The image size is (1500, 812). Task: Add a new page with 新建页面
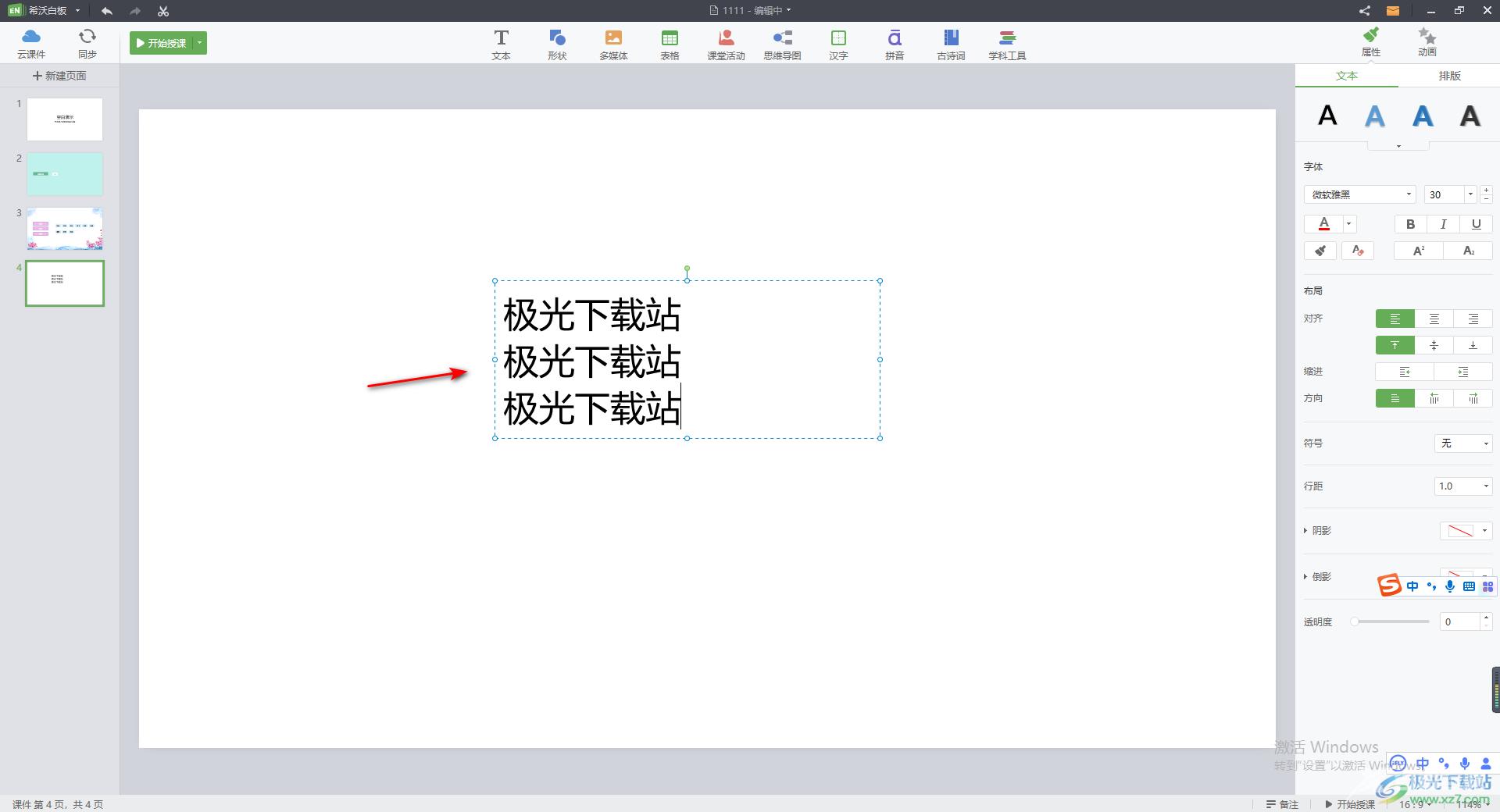point(59,76)
